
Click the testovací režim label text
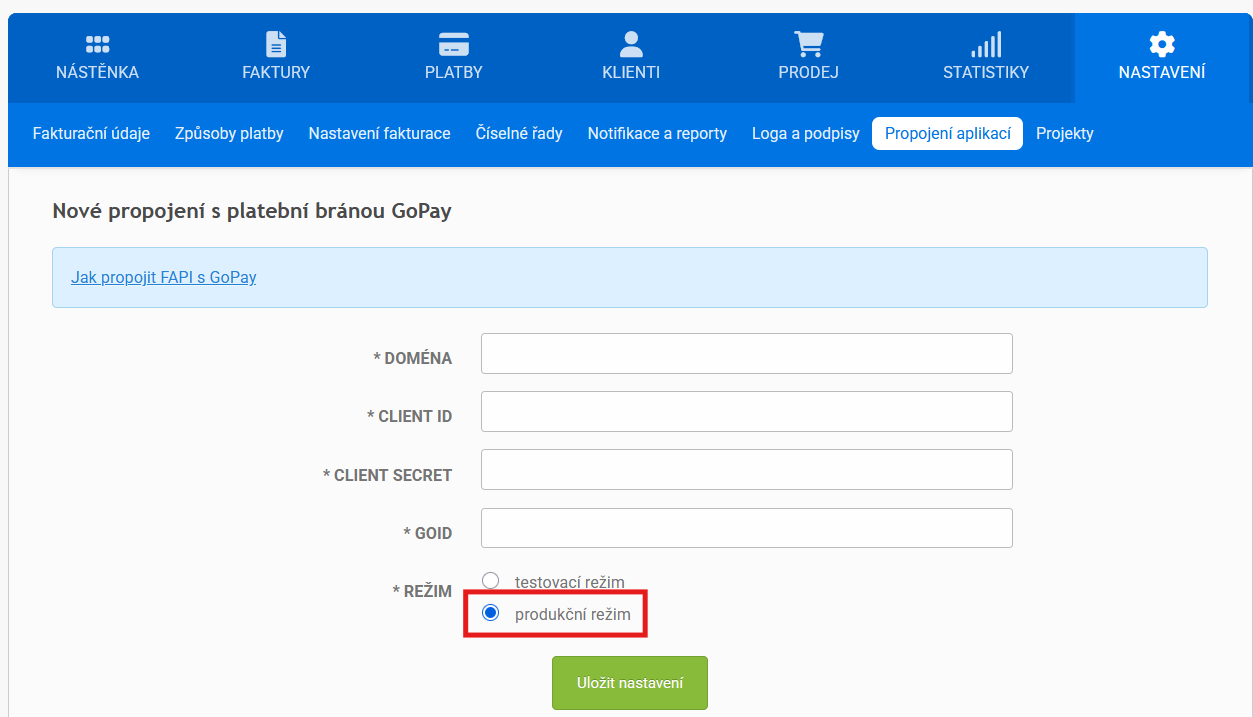tap(570, 582)
